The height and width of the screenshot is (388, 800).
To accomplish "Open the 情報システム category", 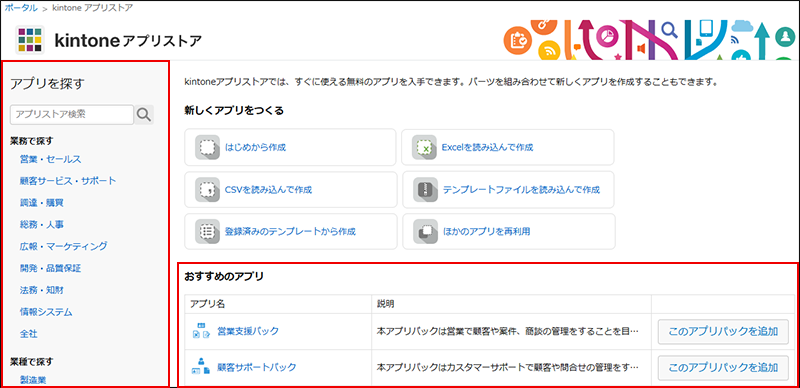I will point(46,311).
